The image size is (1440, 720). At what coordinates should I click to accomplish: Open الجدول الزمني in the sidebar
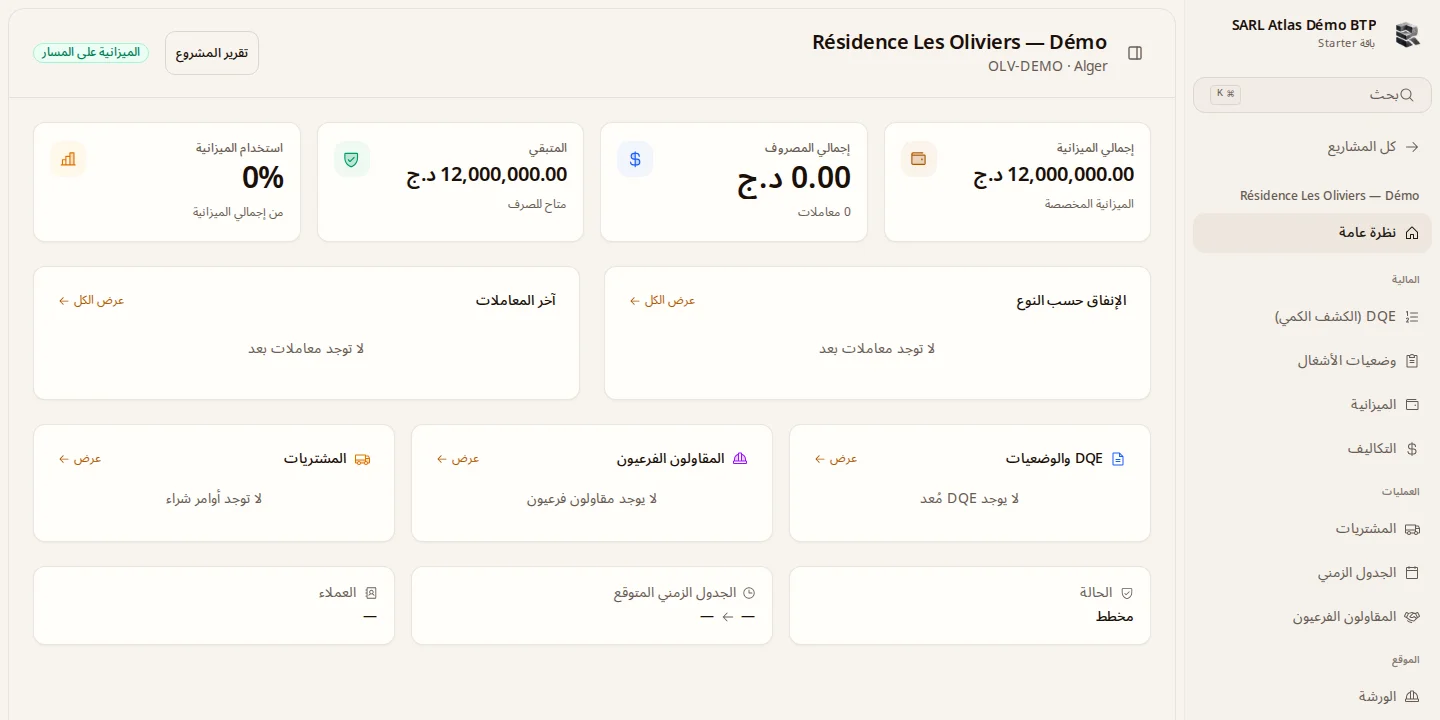tap(1312, 573)
